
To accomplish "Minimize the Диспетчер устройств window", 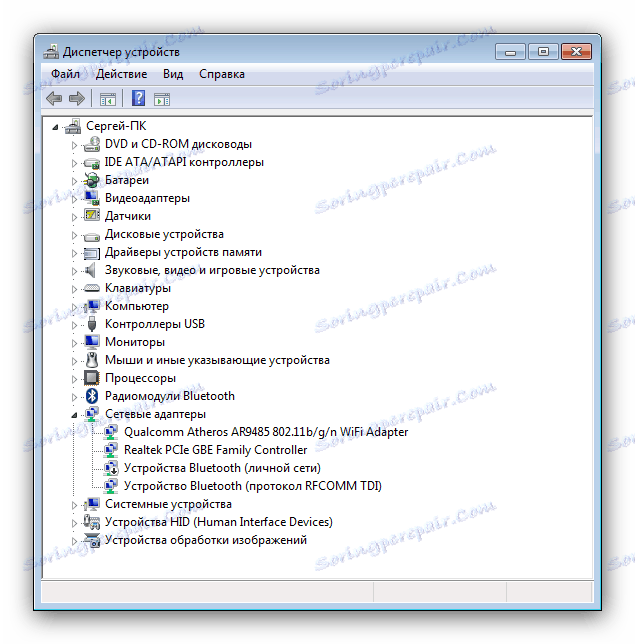I will tap(510, 52).
